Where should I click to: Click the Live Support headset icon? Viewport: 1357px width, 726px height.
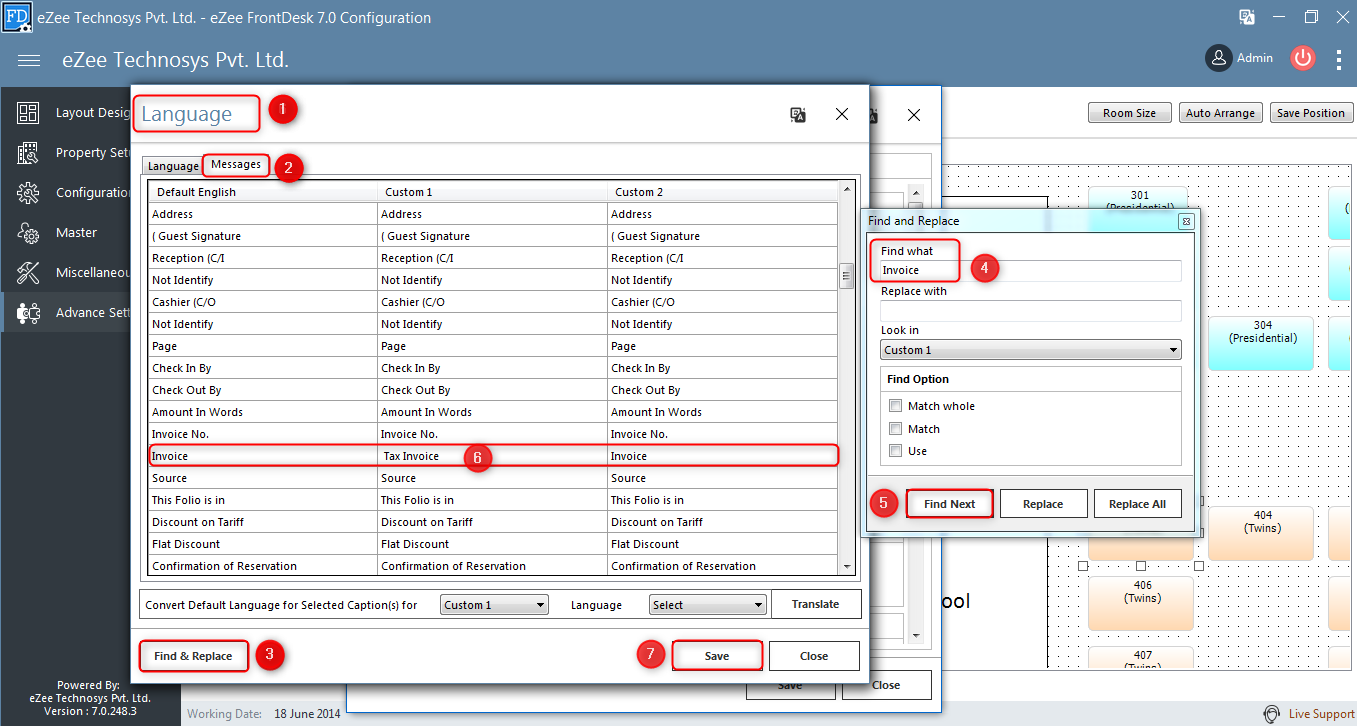point(1271,714)
